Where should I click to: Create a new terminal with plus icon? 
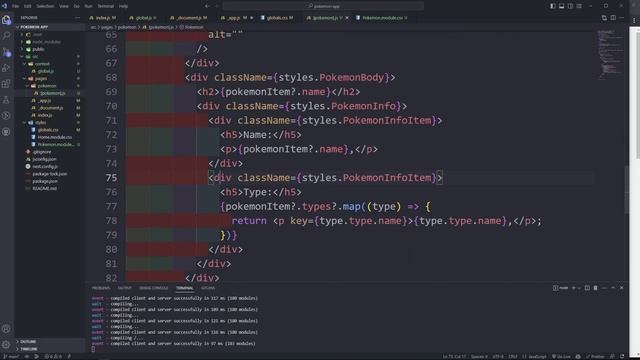pyautogui.click(x=573, y=288)
